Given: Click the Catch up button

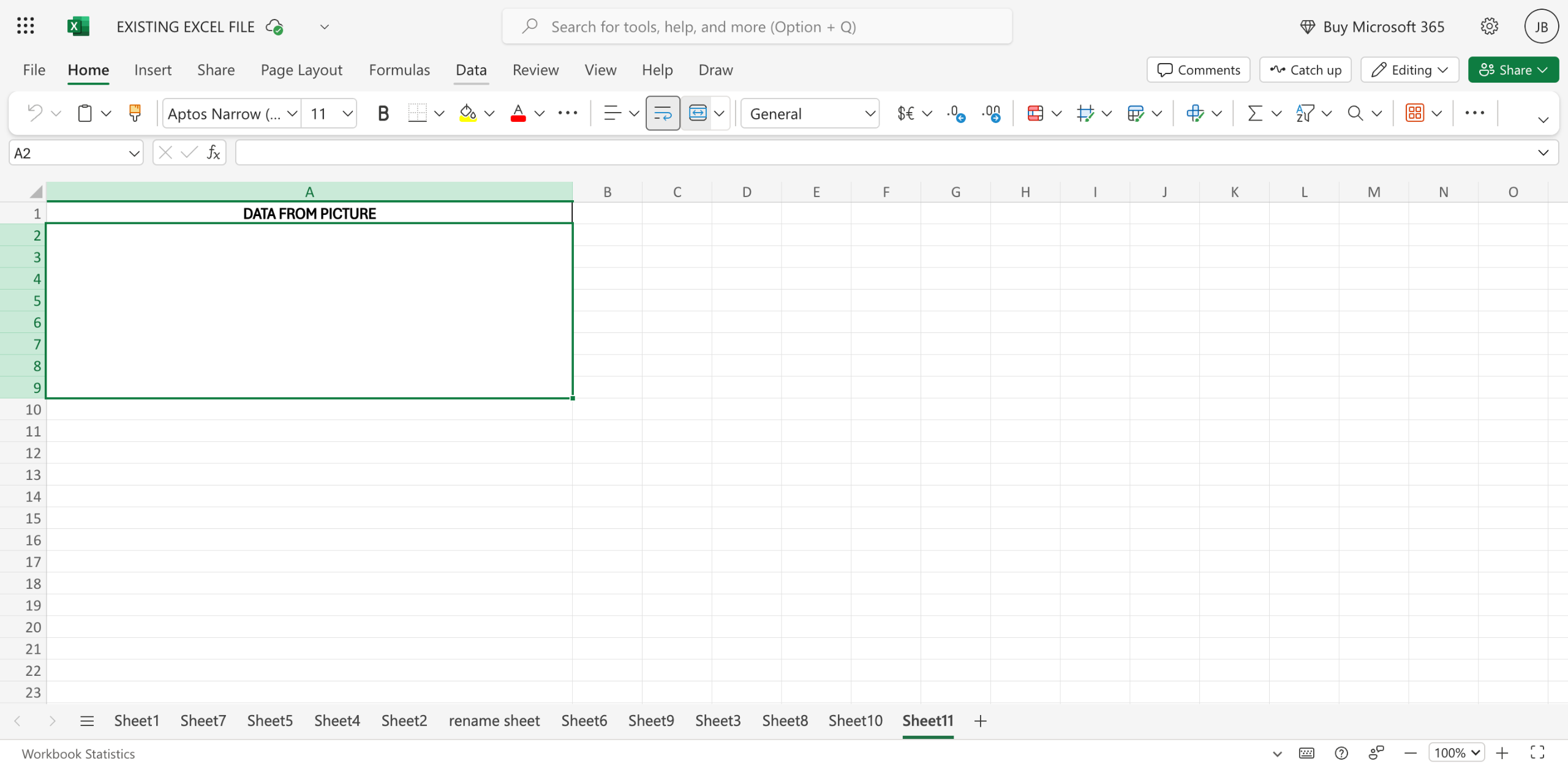Looking at the screenshot, I should tap(1305, 70).
